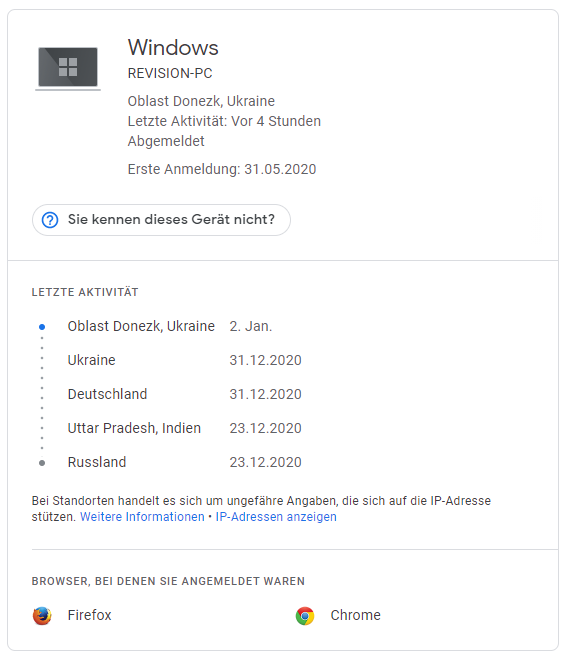Screen dimensions: 572x663
Task: Click the Letzte Aktivität section heading
Action: pos(85,292)
